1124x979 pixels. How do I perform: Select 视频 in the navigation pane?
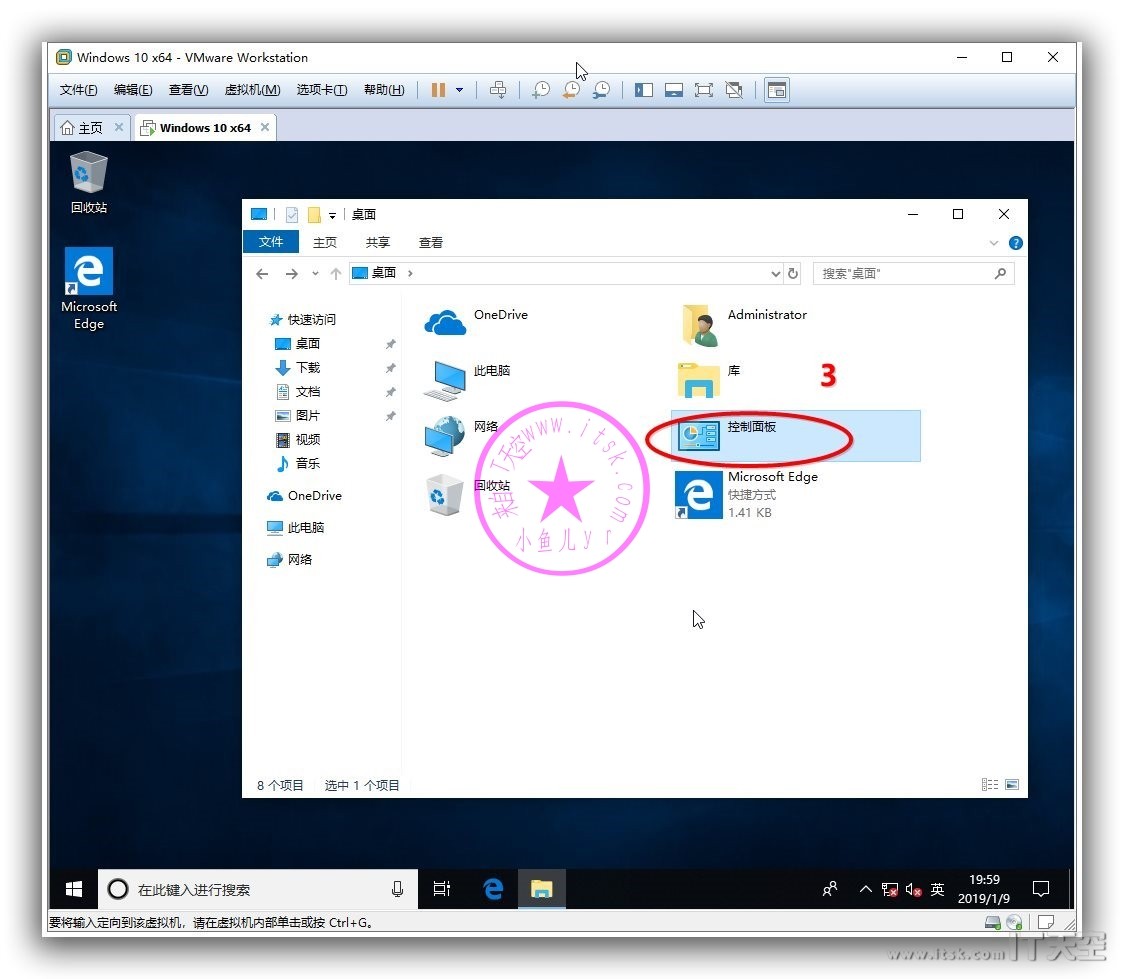[x=298, y=439]
